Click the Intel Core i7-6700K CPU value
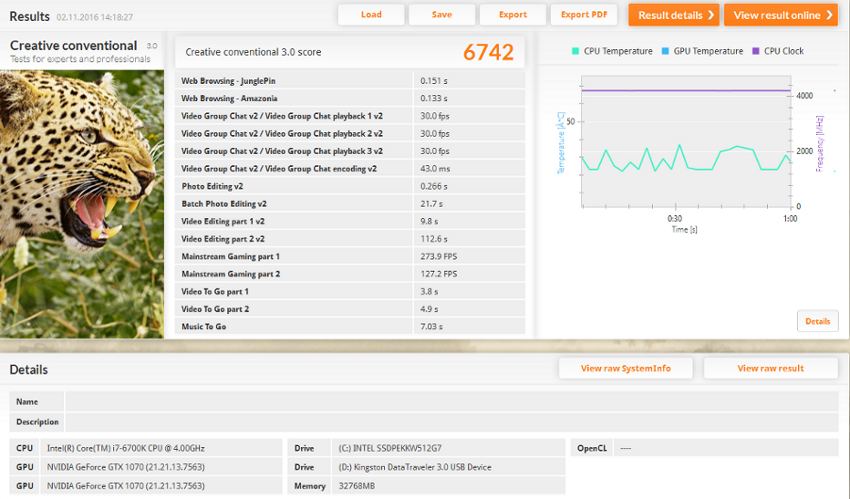 pyautogui.click(x=126, y=448)
